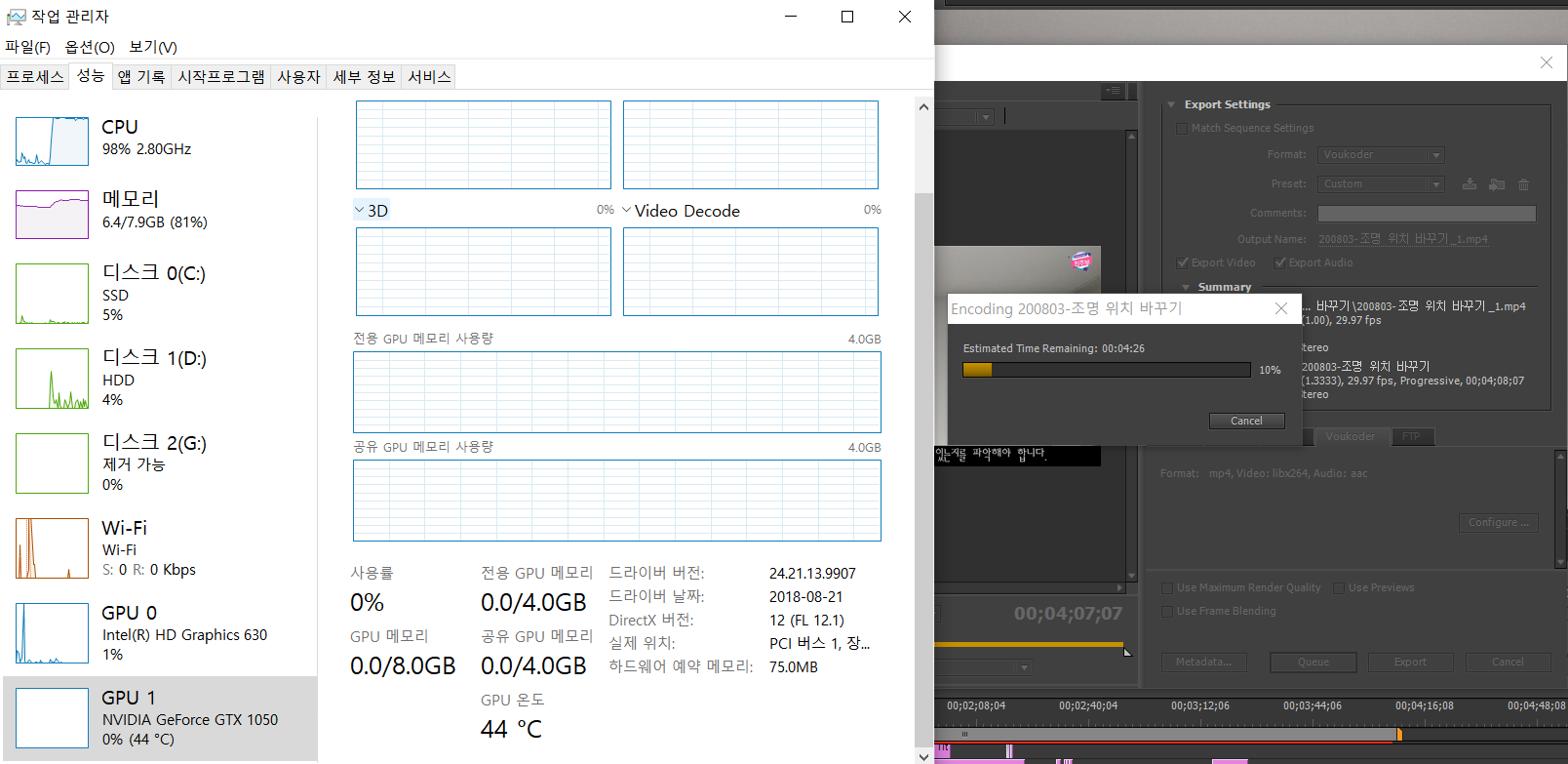Open Intel HD Graphics 630 GPU 0 graph
This screenshot has height=764, width=1568.
52,633
